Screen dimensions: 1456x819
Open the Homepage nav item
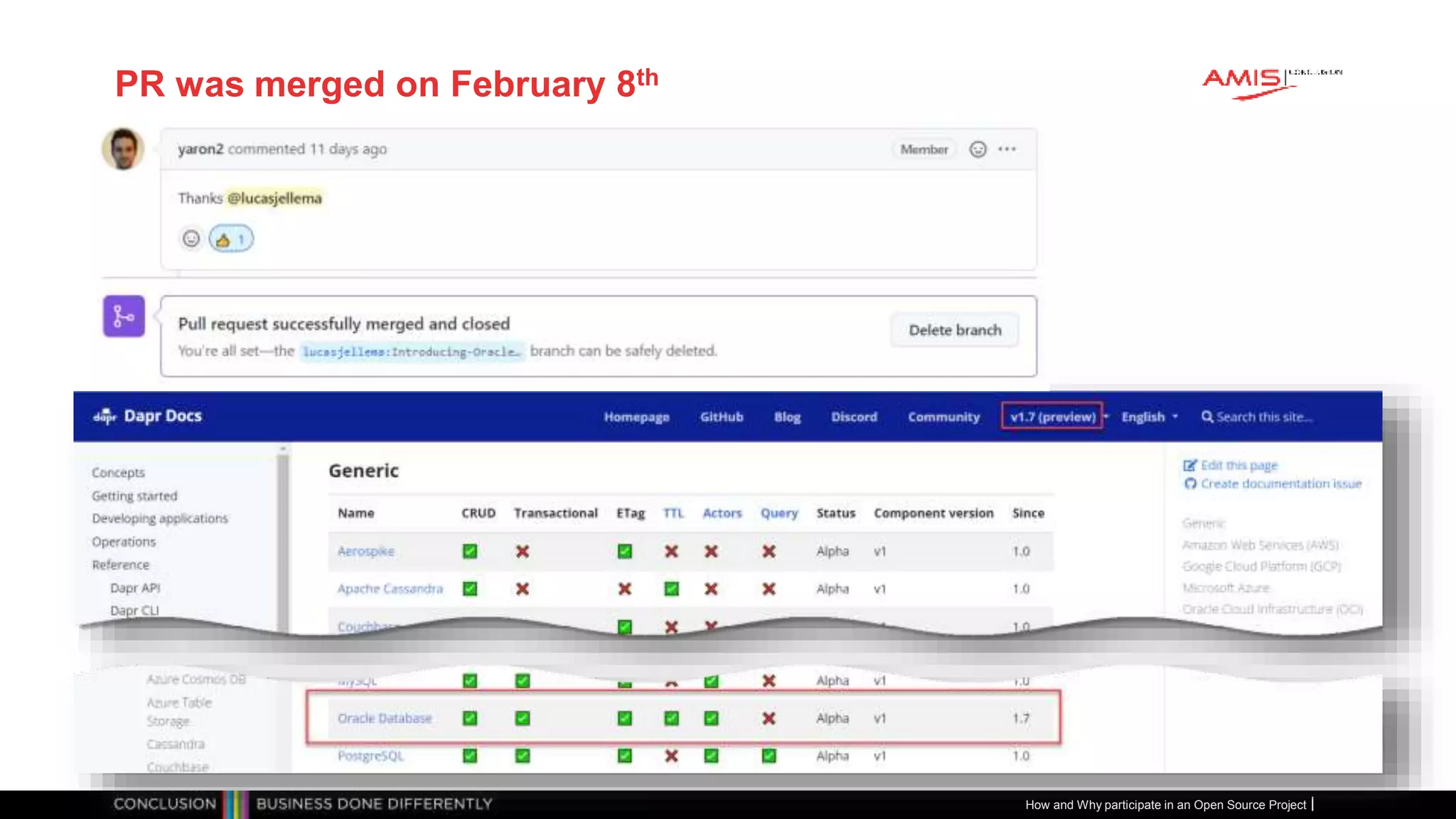coord(637,417)
